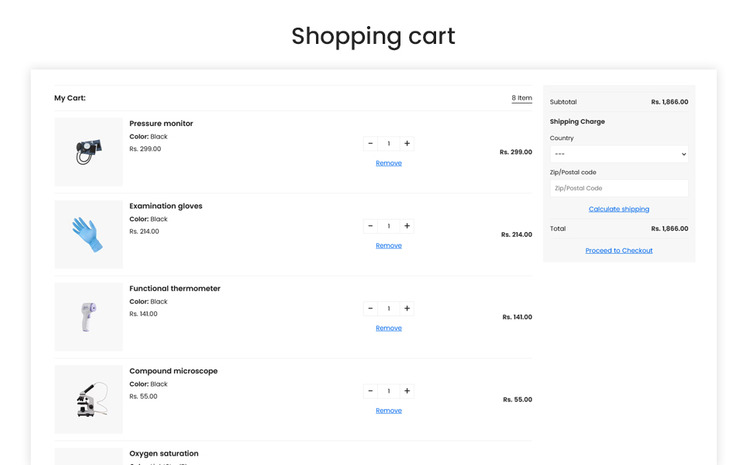Image resolution: width=748 pixels, height=465 pixels.
Task: Open Pressure monitor product thumbnail
Action: click(x=89, y=152)
